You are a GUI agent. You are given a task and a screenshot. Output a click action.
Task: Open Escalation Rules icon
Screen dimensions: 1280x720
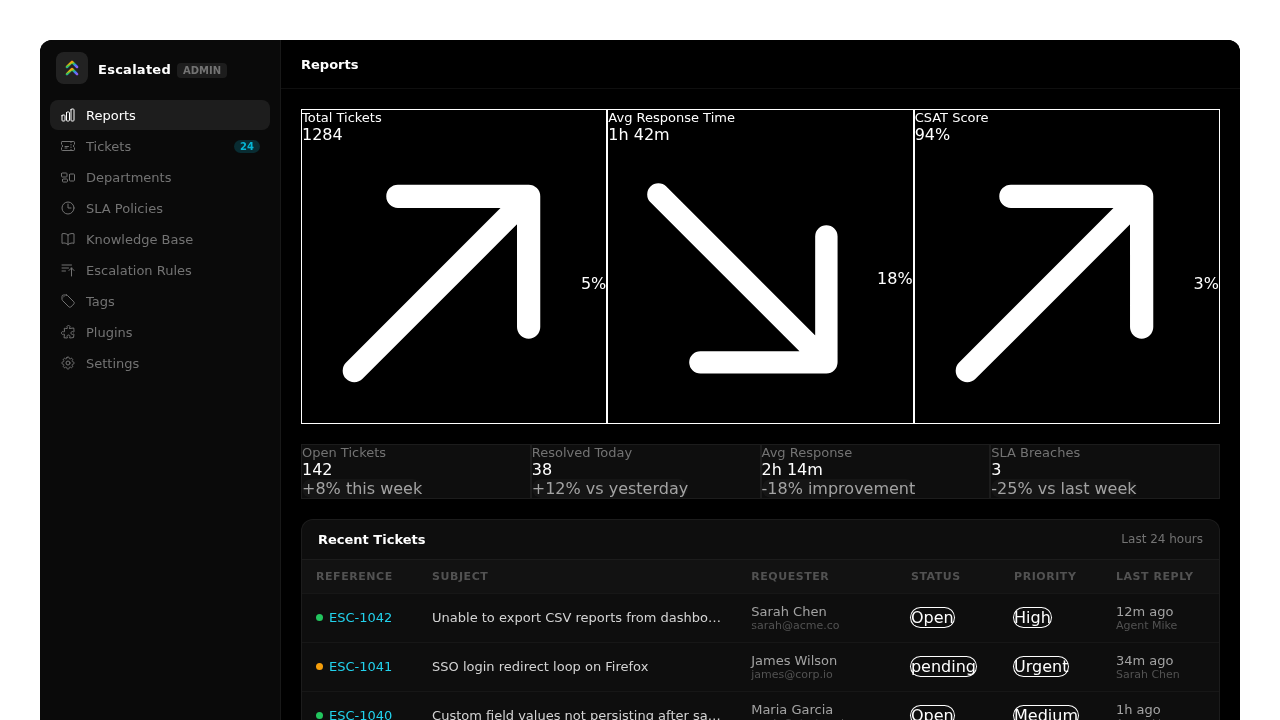[68, 271]
